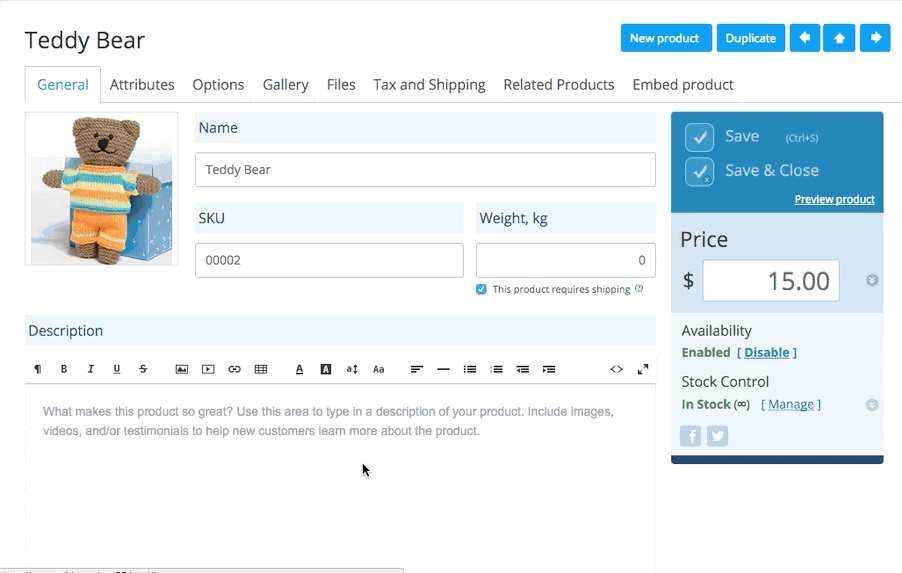This screenshot has height=573, width=902.
Task: Switch to the Attributes tab
Action: coord(142,85)
